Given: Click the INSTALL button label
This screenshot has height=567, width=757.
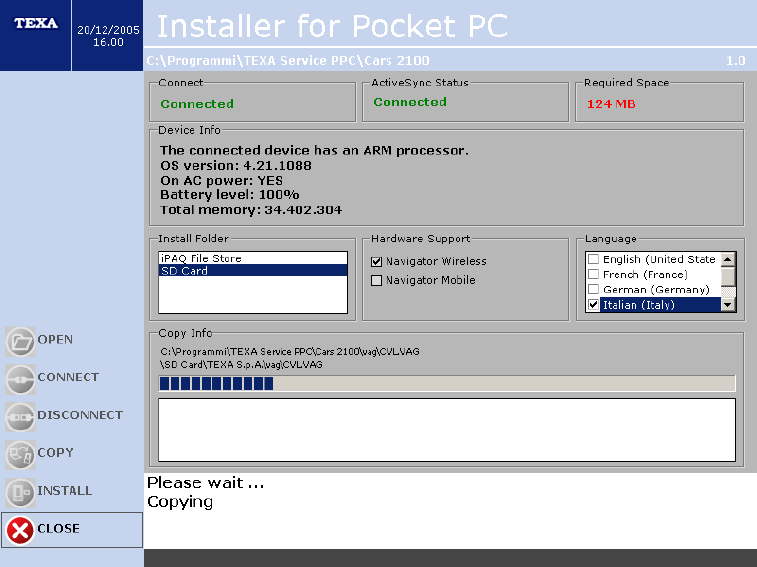Looking at the screenshot, I should [65, 491].
